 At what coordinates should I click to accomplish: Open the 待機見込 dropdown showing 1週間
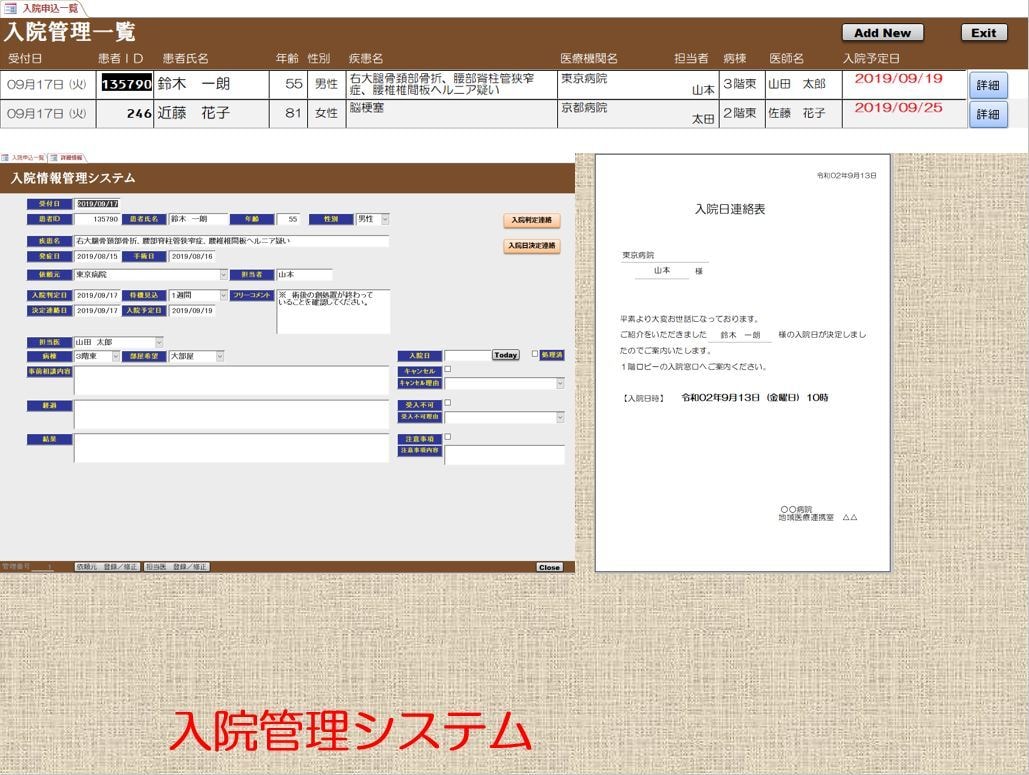224,296
